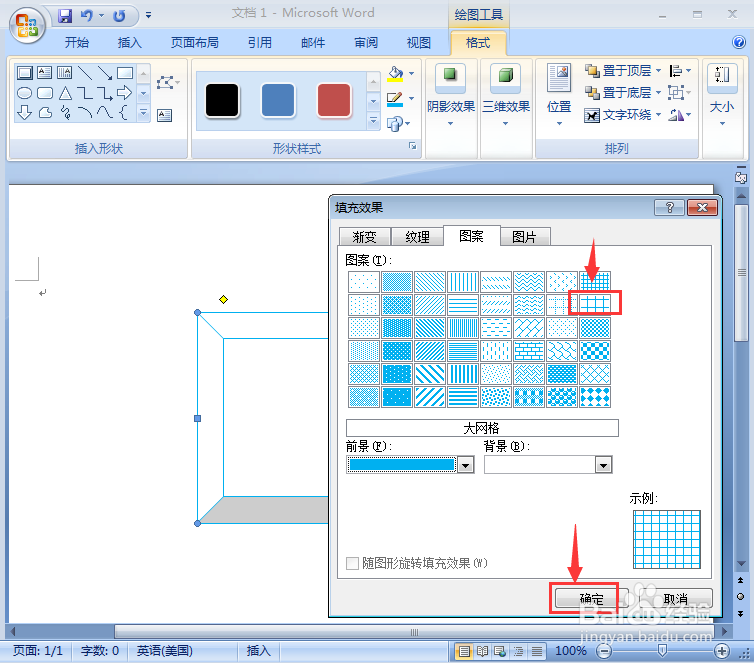Click zoom in plus button
Image resolution: width=754 pixels, height=663 pixels.
721,651
